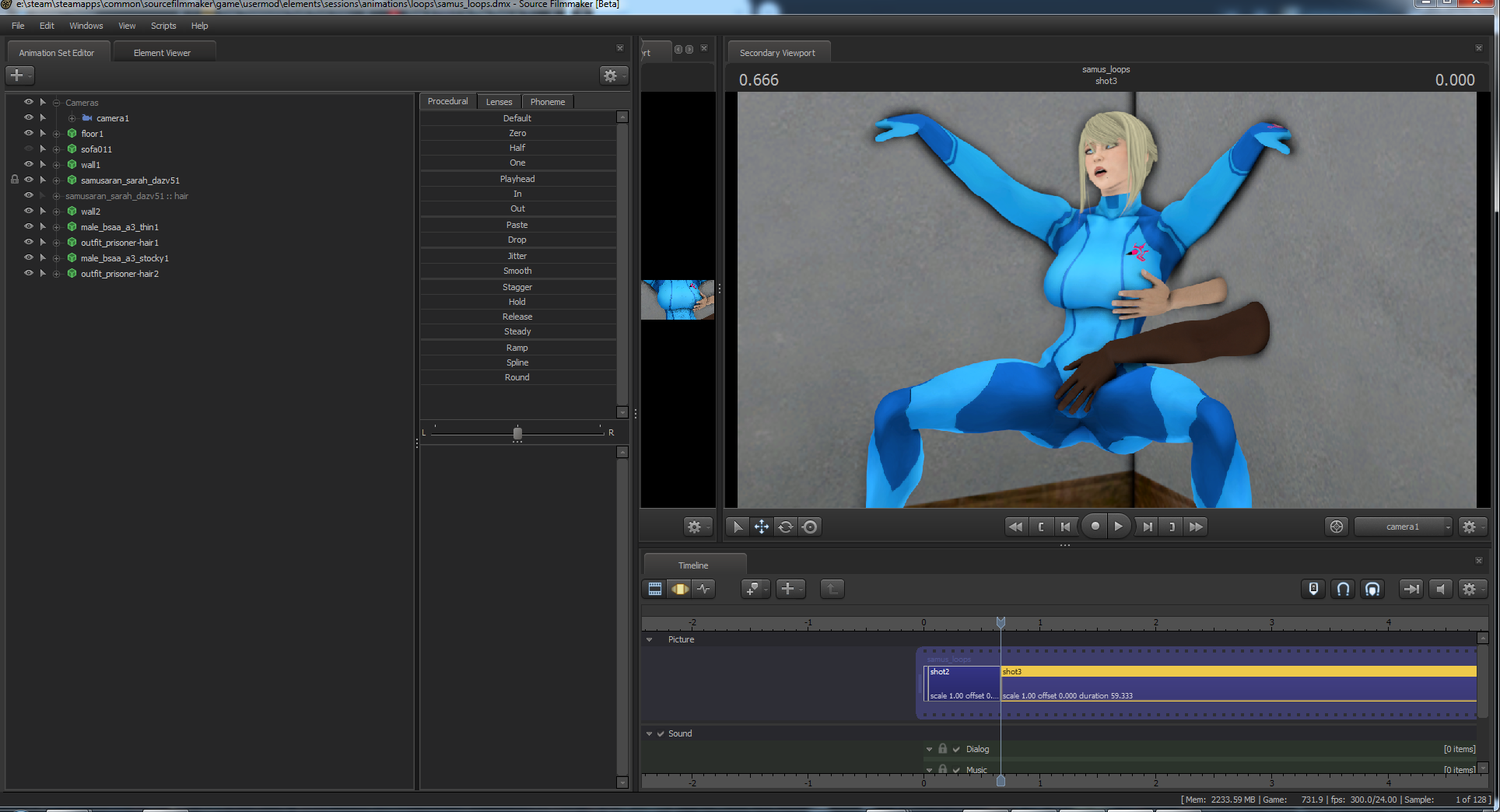
Task: Click the left-right balance slider handle
Action: pyautogui.click(x=517, y=433)
